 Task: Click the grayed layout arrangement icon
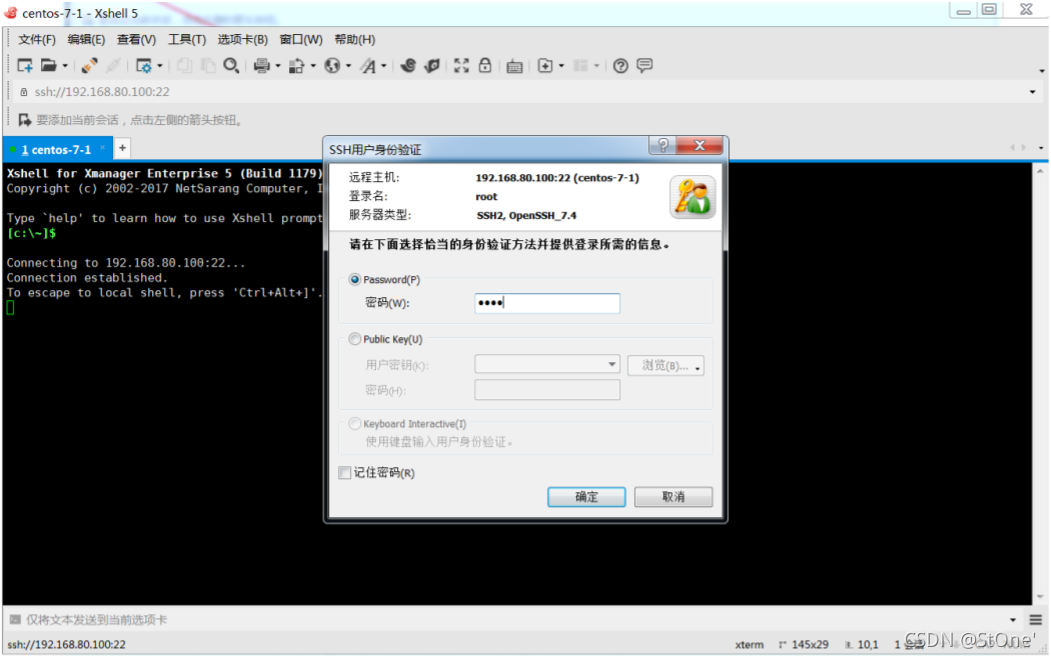(x=580, y=65)
